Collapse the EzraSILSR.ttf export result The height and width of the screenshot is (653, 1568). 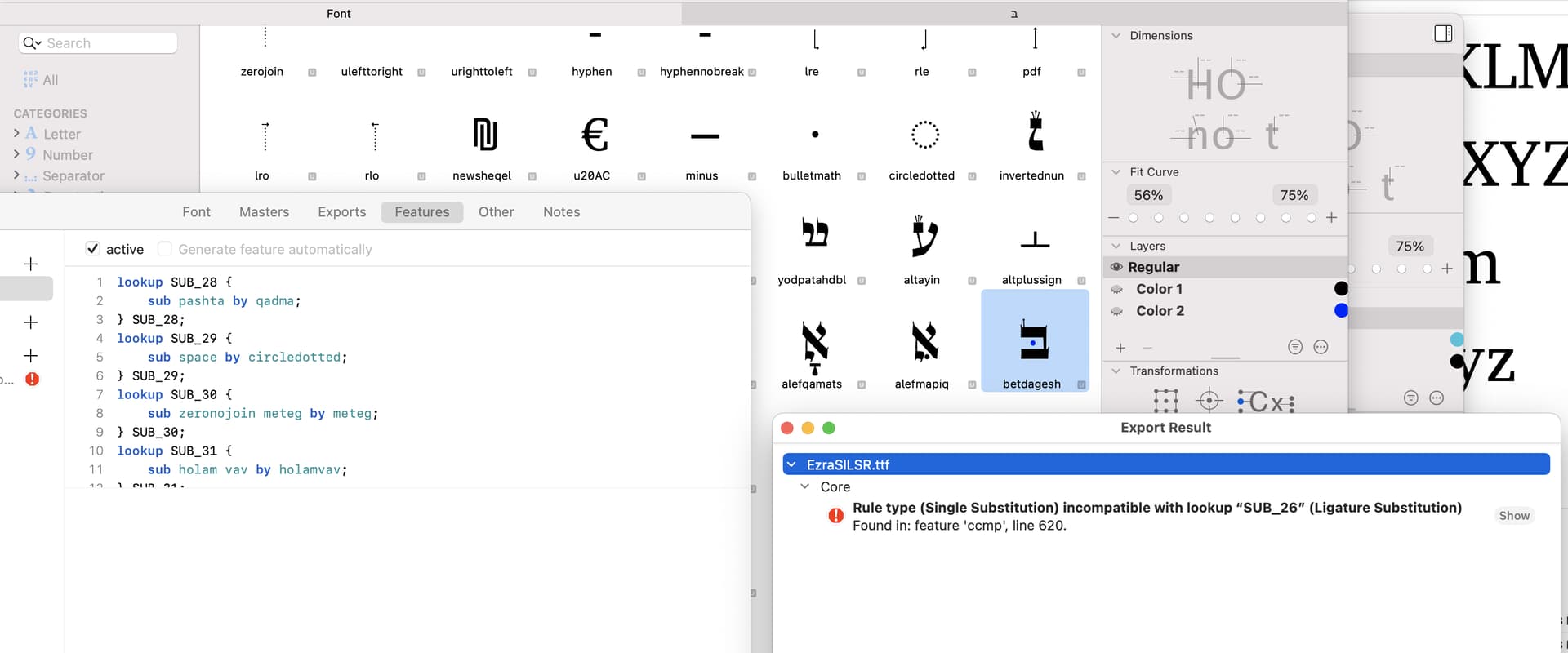coord(791,464)
